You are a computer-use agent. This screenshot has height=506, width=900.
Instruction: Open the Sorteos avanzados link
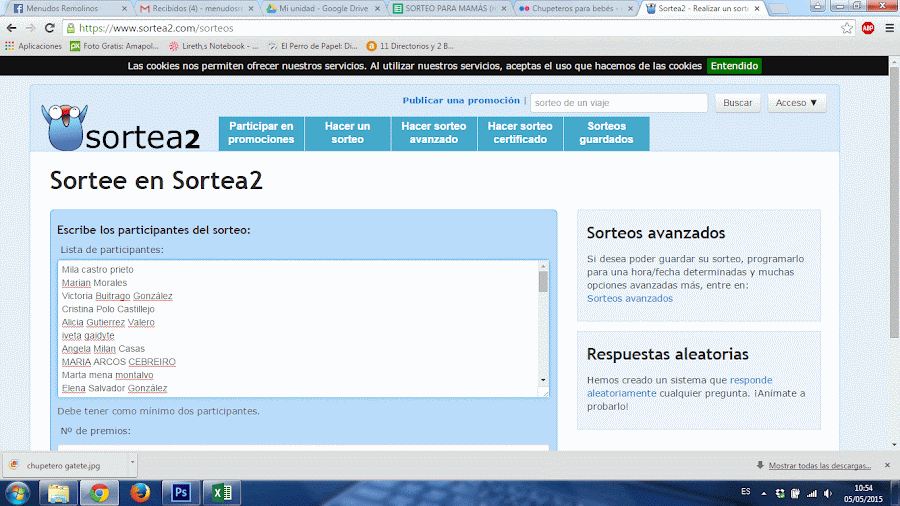[630, 298]
